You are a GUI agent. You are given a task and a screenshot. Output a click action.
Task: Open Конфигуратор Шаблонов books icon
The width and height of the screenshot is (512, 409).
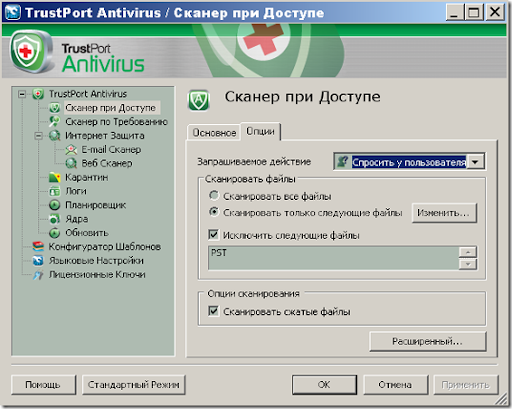38,247
